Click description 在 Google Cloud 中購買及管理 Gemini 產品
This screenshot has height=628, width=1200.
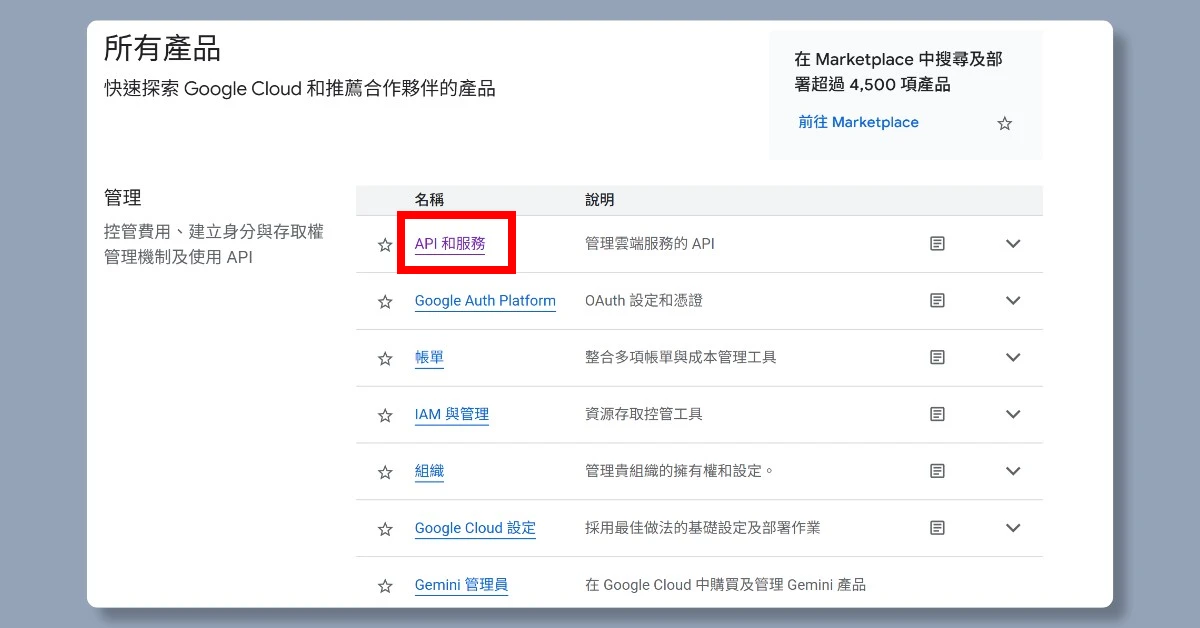[725, 585]
